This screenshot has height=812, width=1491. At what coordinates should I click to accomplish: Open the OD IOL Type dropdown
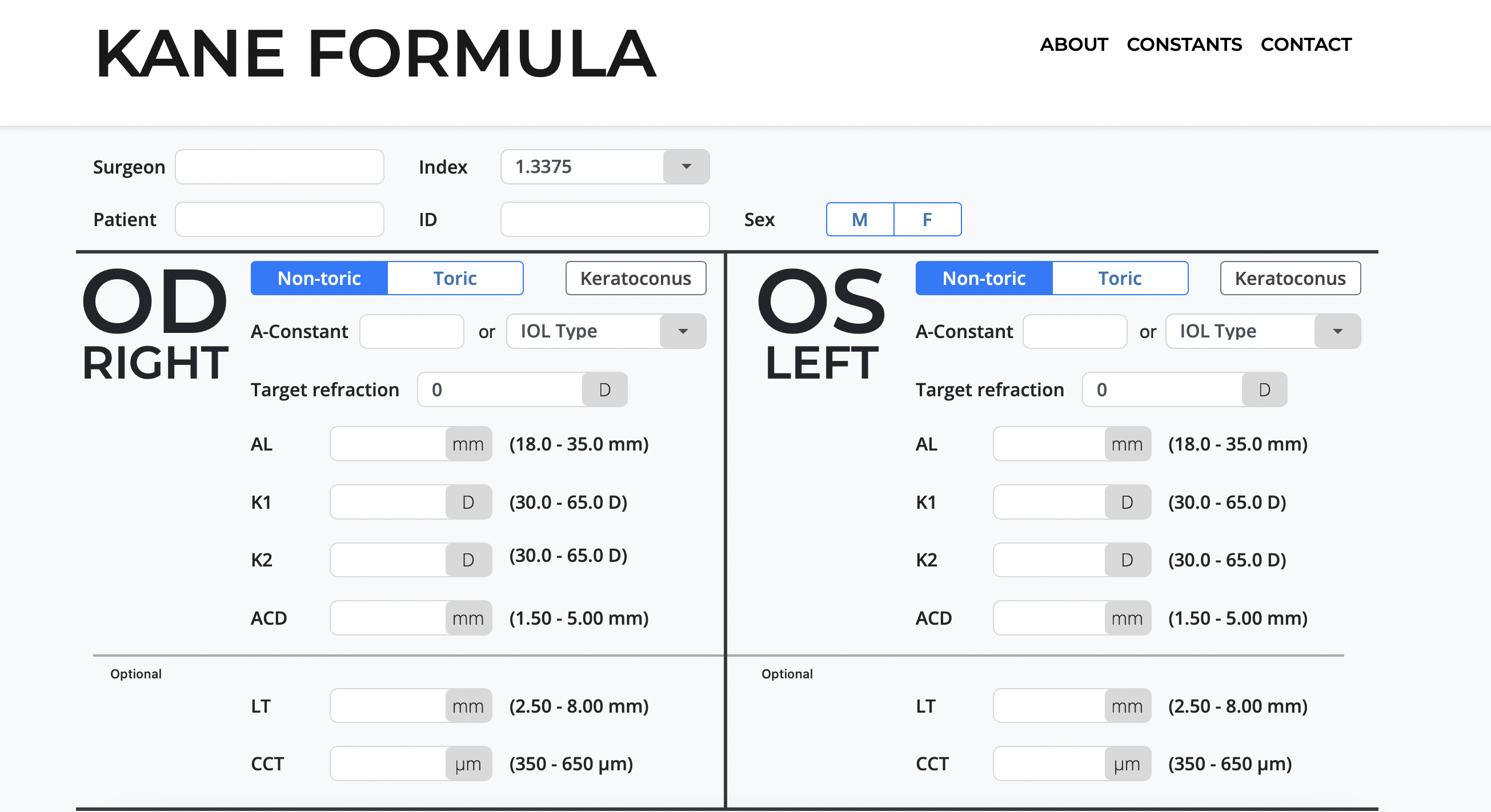[606, 332]
